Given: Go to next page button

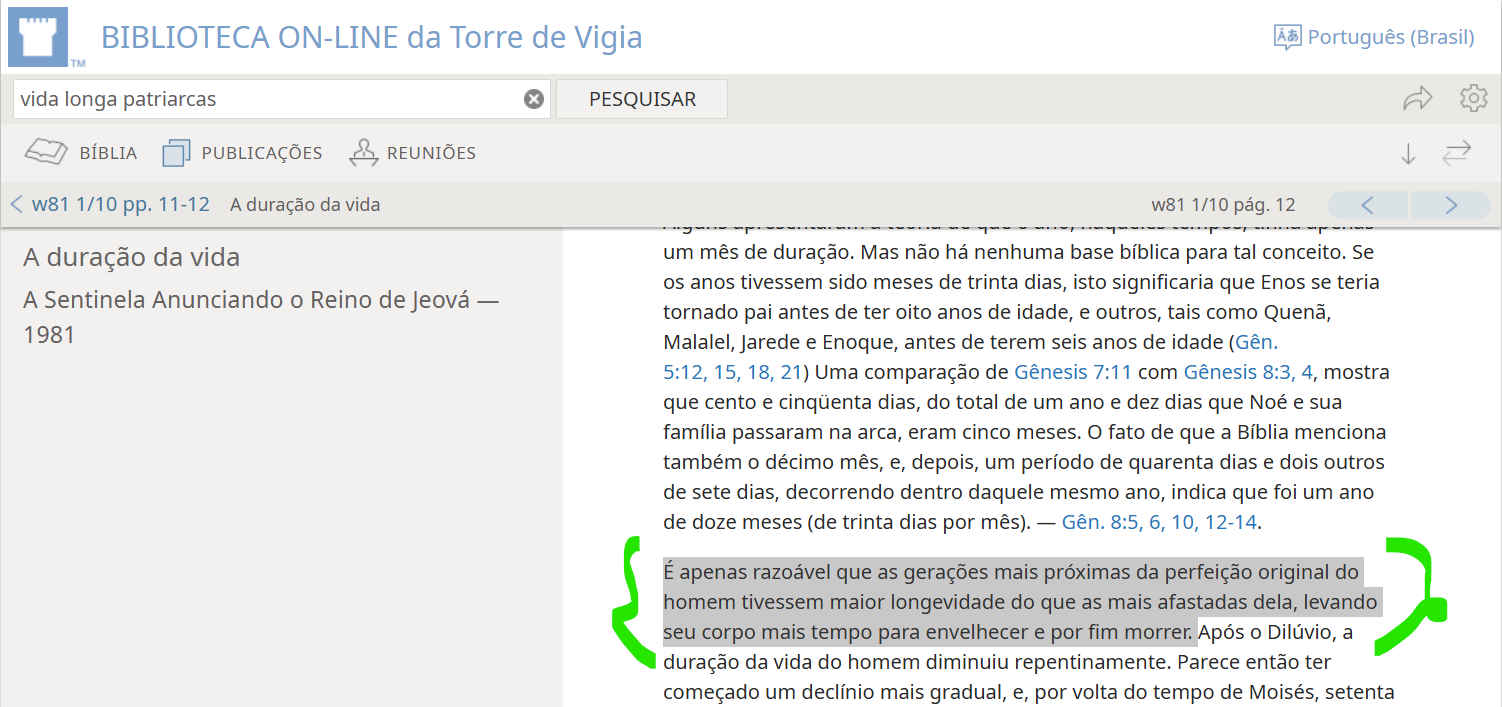Looking at the screenshot, I should click(1451, 205).
